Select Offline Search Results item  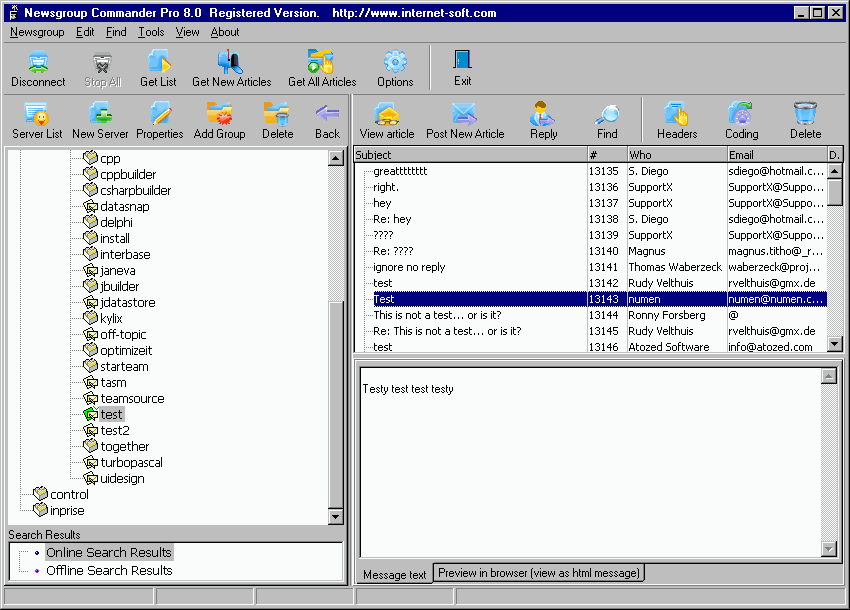point(109,570)
